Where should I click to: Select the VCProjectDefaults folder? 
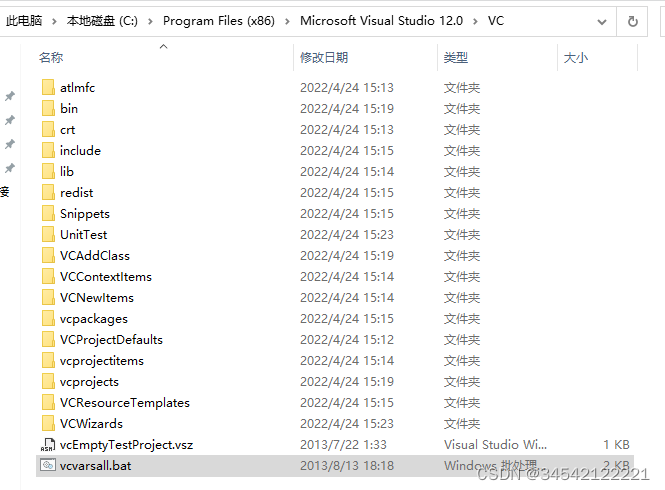[x=111, y=340]
